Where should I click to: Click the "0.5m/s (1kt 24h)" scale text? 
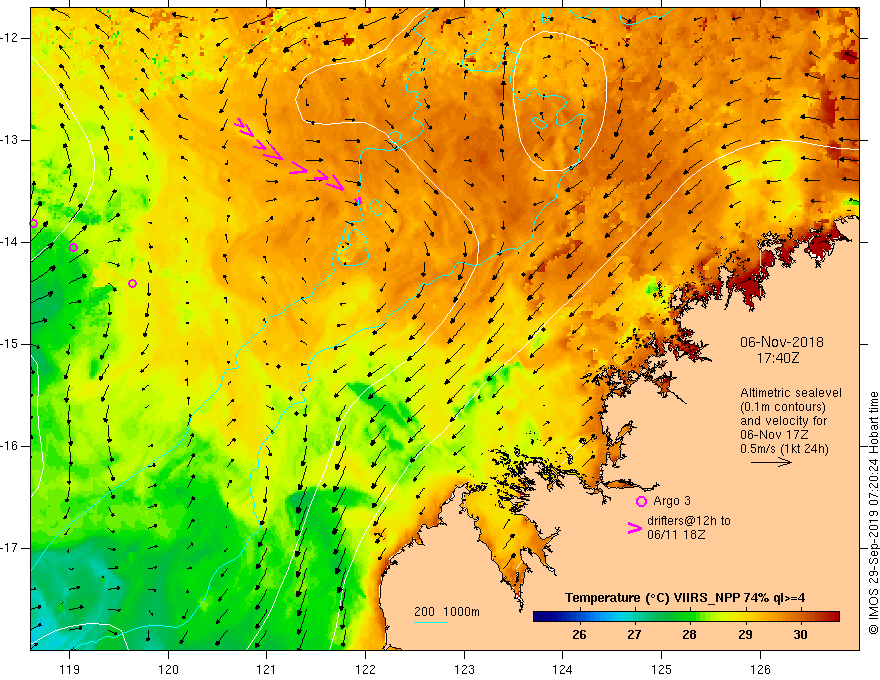[x=784, y=449]
